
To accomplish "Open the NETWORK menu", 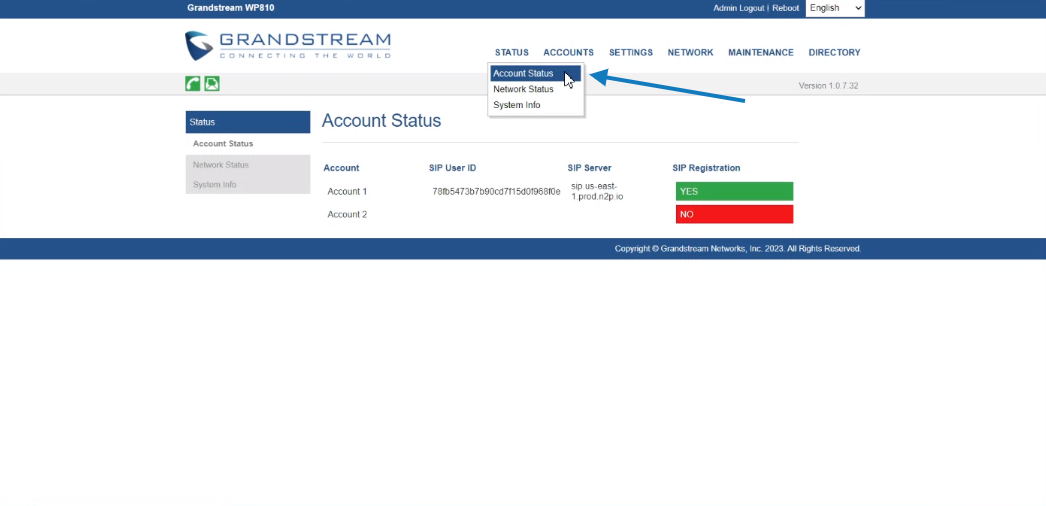I will [690, 53].
